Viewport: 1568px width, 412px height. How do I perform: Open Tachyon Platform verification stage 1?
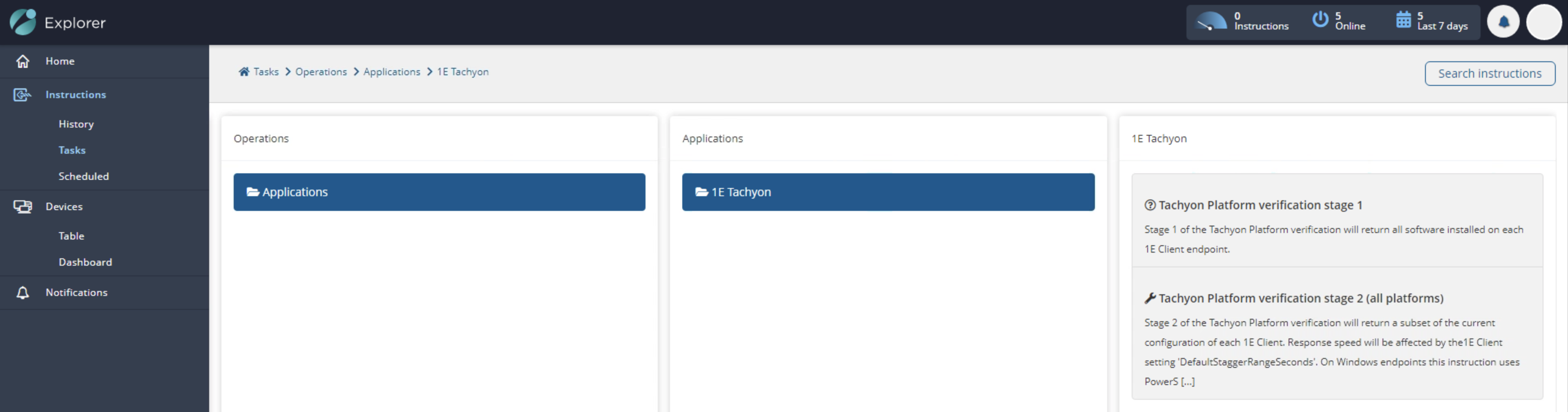pos(1260,205)
